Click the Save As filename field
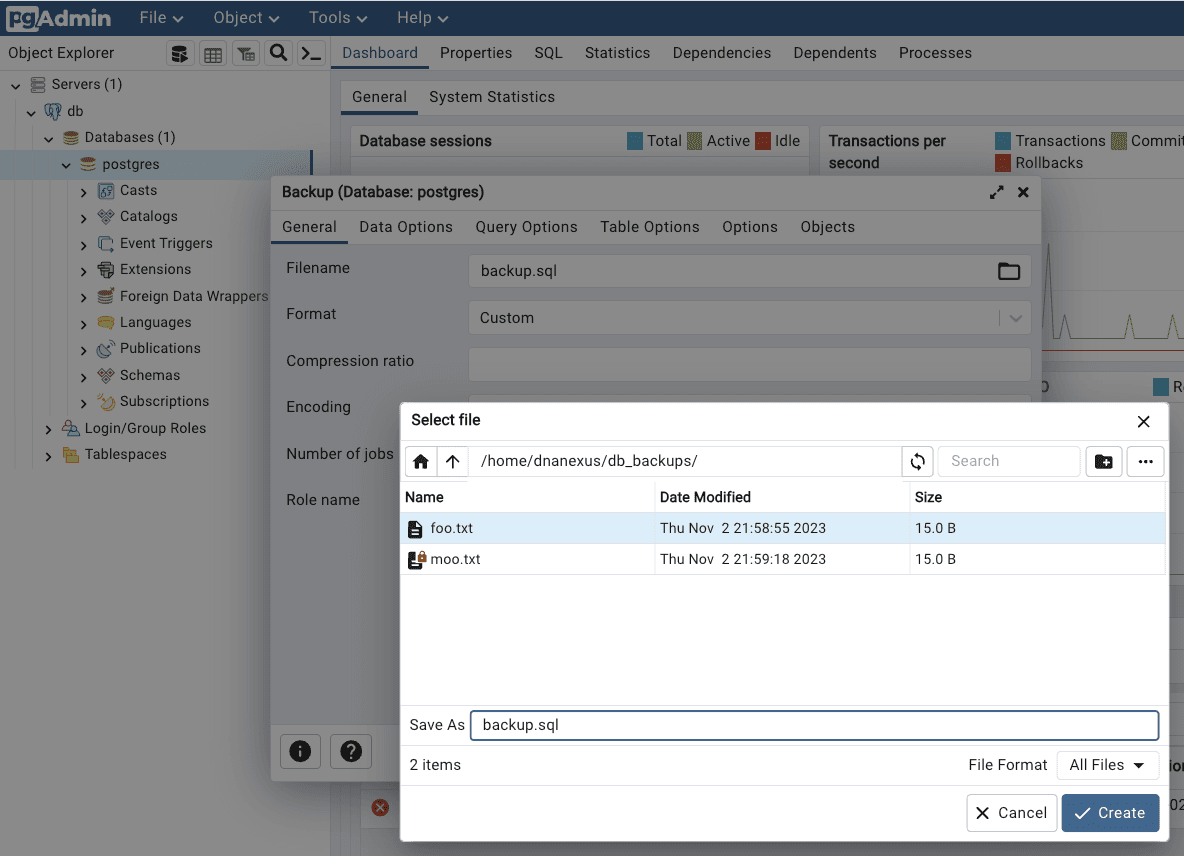1184x856 pixels. [x=814, y=725]
